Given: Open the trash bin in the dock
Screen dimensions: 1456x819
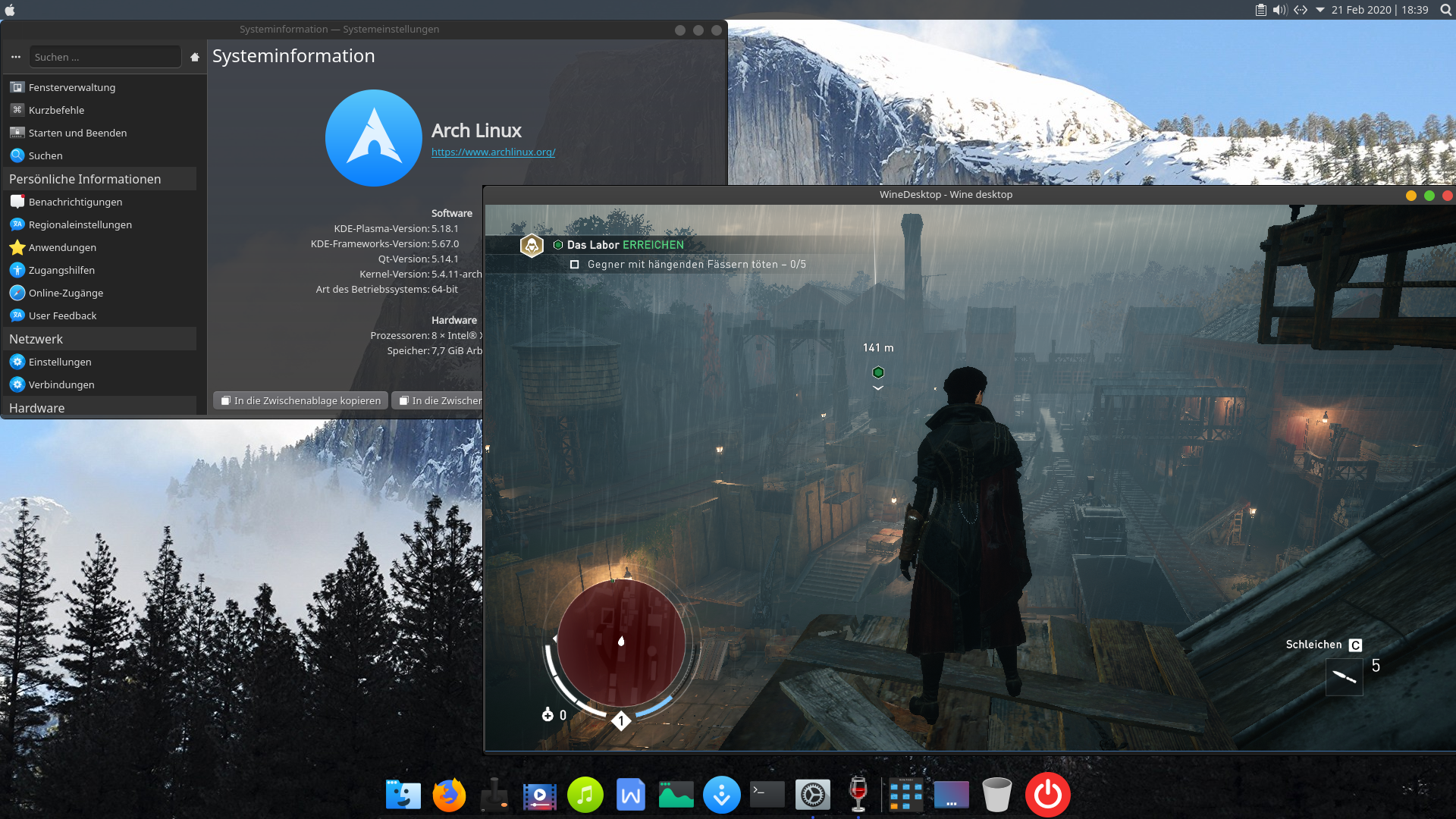Looking at the screenshot, I should click(x=996, y=795).
